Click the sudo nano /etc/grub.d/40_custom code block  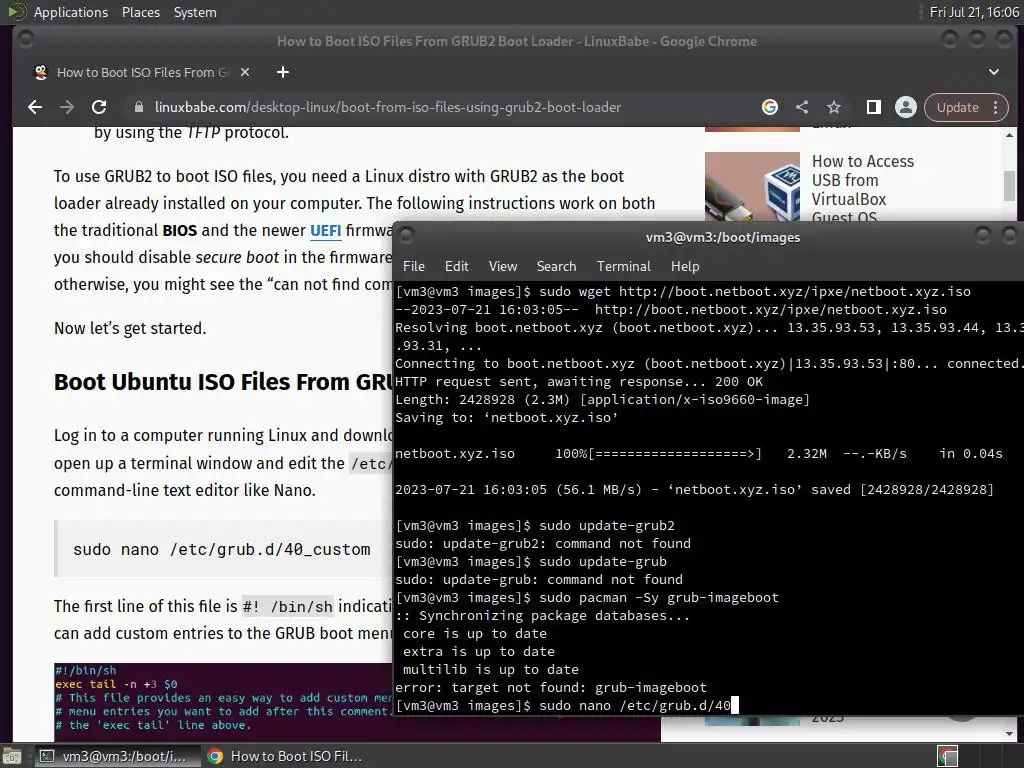point(222,549)
